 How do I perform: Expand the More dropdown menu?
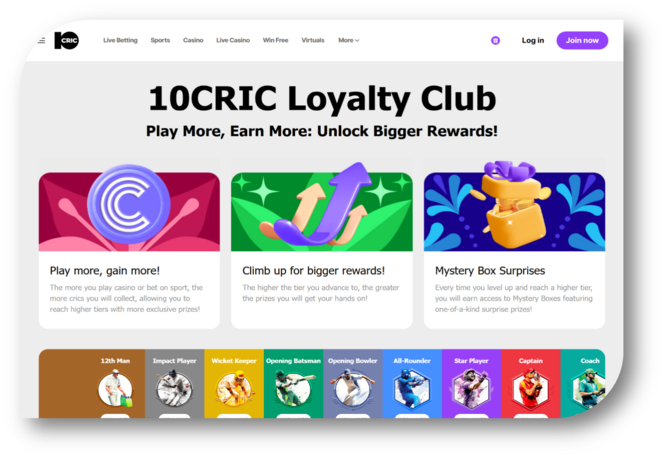coord(349,40)
